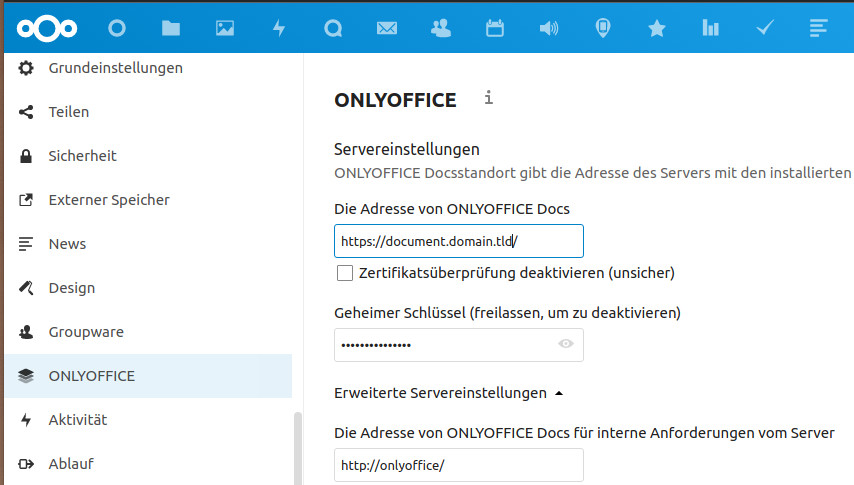Click the Nextcloud logo in header
The width and height of the screenshot is (854, 485).
49,28
